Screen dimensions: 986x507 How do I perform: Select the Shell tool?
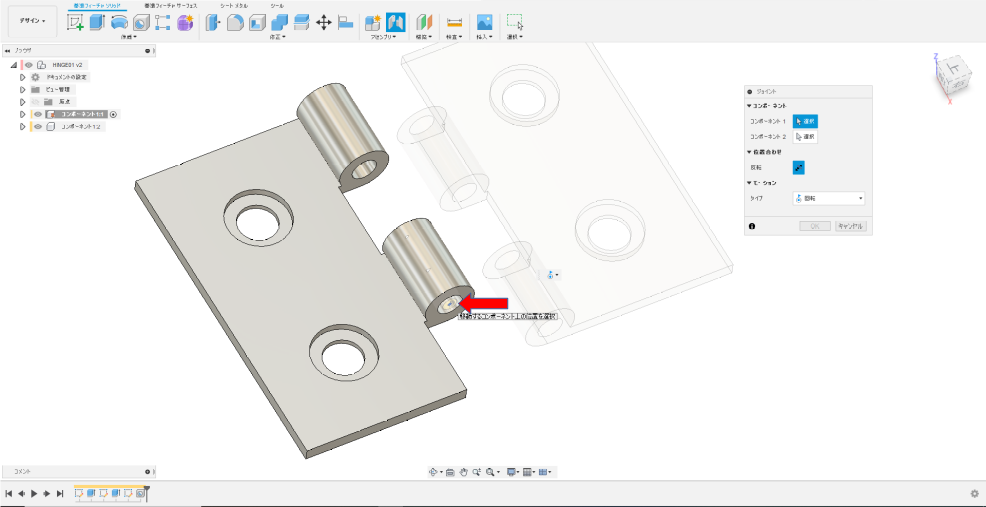click(257, 23)
